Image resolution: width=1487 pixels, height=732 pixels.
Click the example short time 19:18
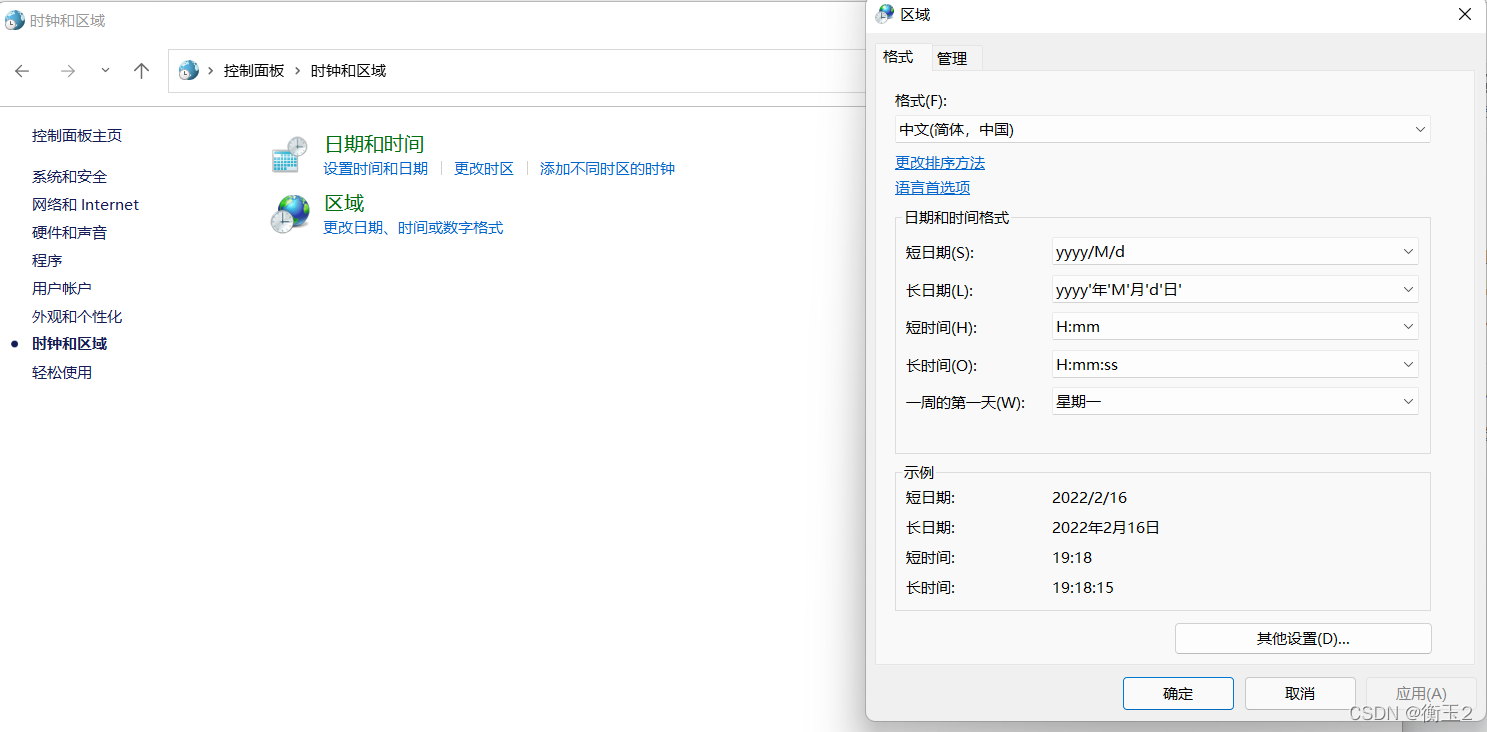(1072, 558)
